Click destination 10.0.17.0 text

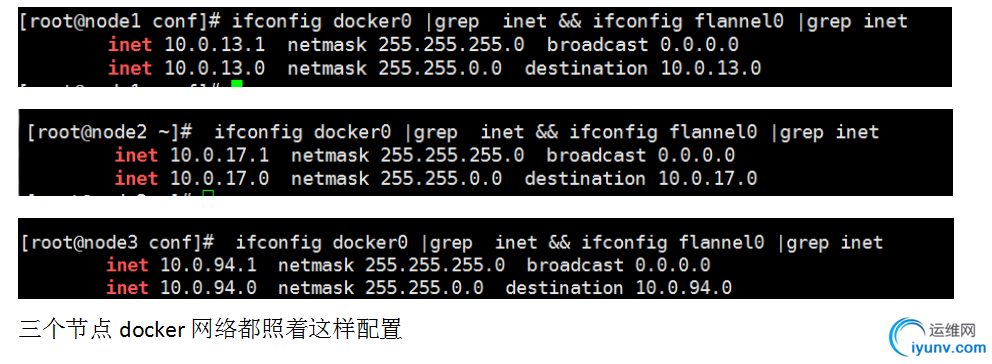click(640, 179)
